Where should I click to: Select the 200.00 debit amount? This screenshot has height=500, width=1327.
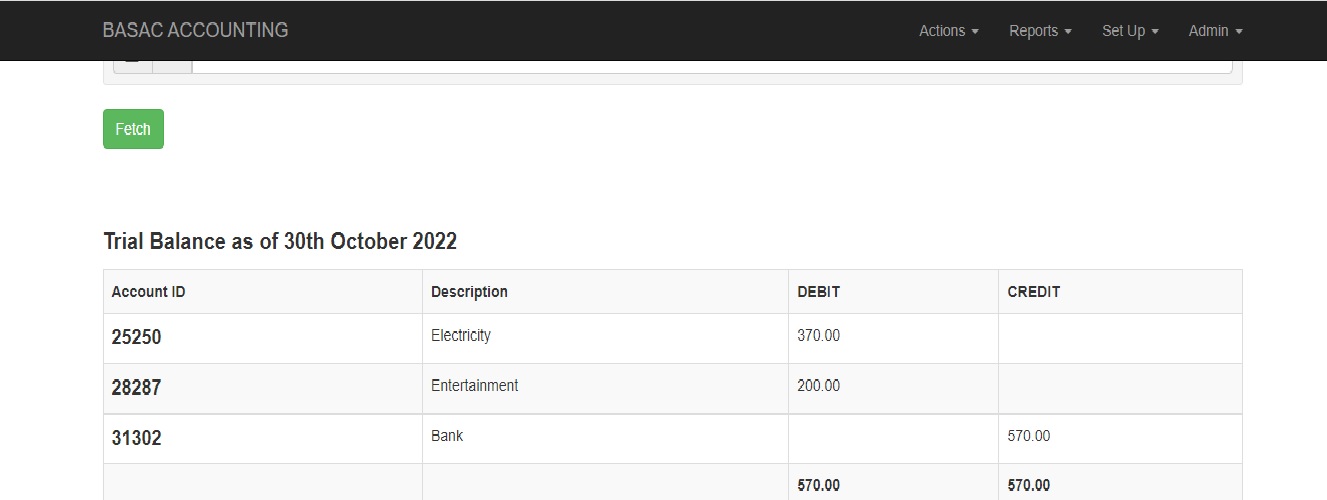click(818, 386)
